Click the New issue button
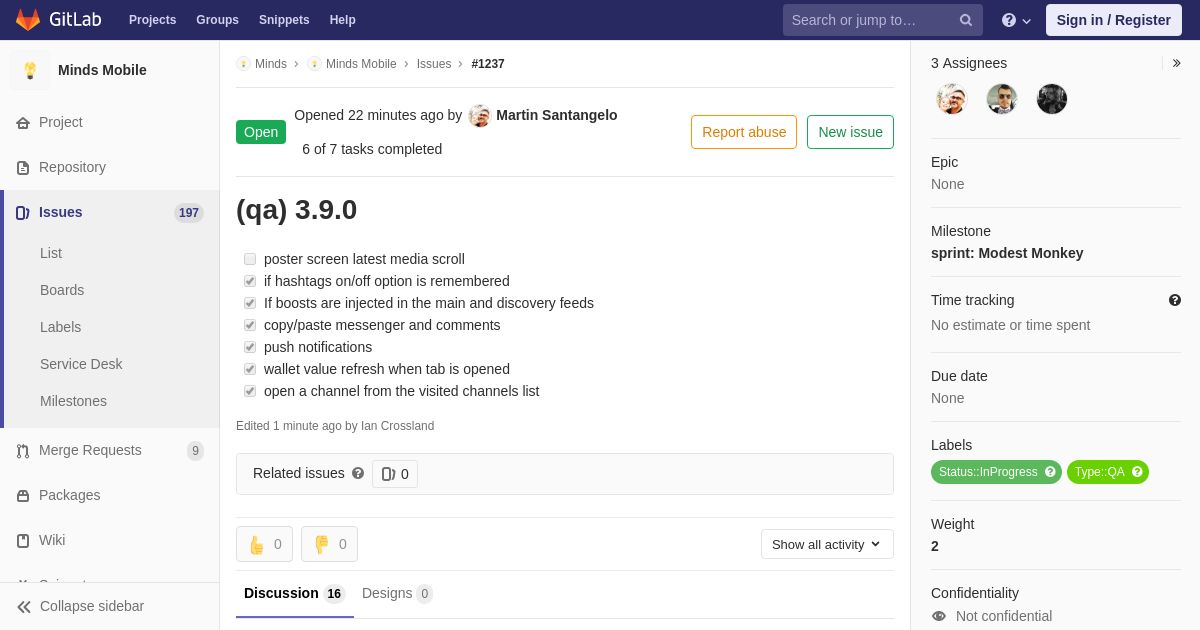Viewport: 1200px width, 630px height. (850, 132)
